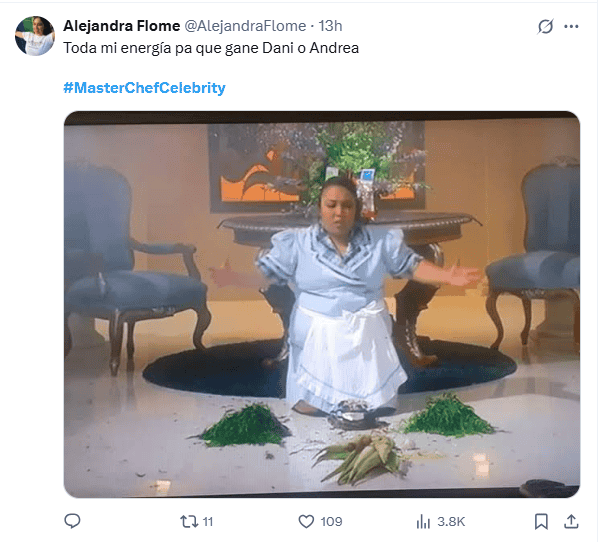Screen dimensions: 607x542
Task: Open the post via the 13h timestamp
Action: 330,26
